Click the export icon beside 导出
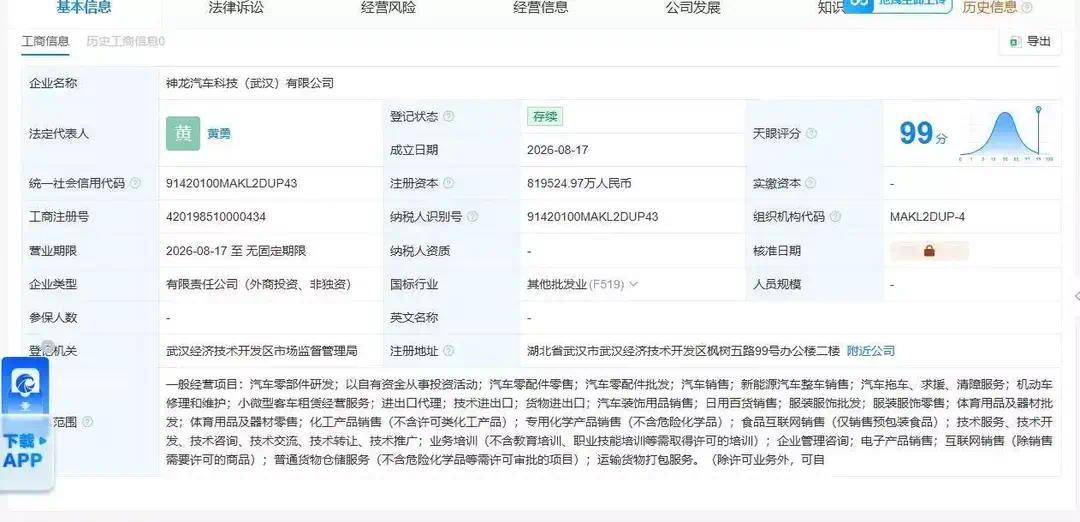 tap(1015, 42)
